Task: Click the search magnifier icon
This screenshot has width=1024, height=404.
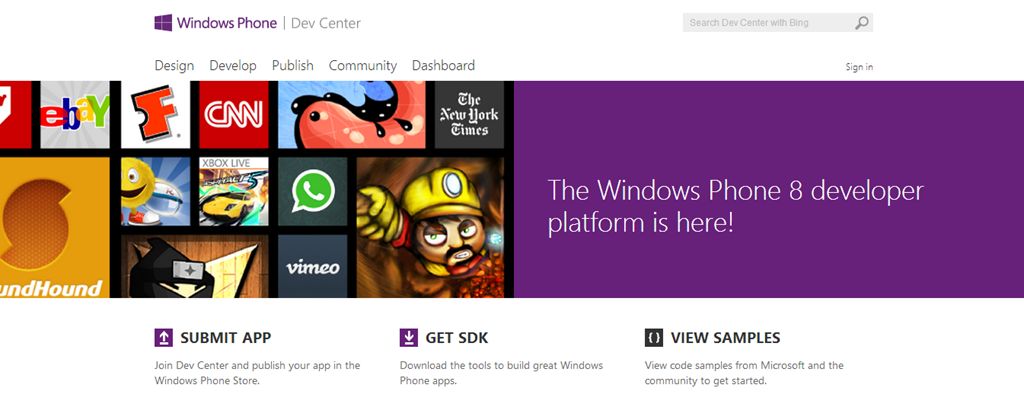Action: (862, 22)
